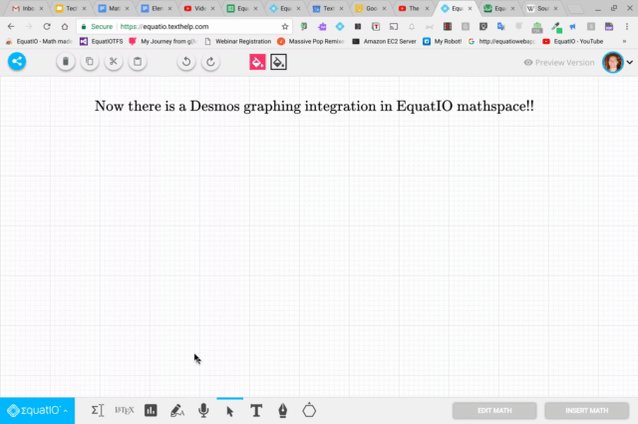Select the Desmos announcement text
Image resolution: width=638 pixels, height=424 pixels.
[x=314, y=106]
